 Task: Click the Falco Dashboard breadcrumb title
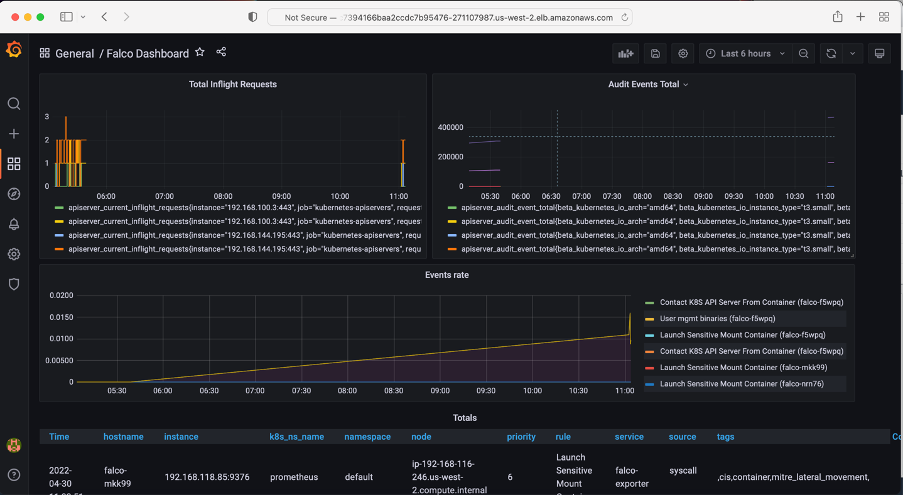point(148,54)
